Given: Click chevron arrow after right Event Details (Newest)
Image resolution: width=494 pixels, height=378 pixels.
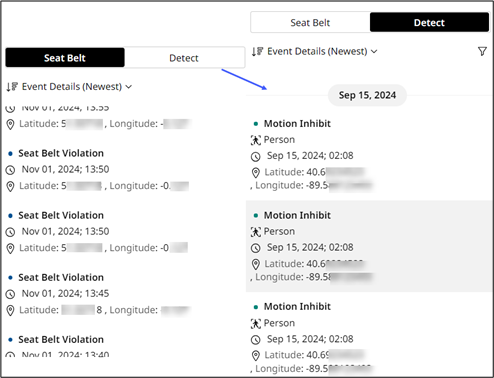Looking at the screenshot, I should coord(374,51).
